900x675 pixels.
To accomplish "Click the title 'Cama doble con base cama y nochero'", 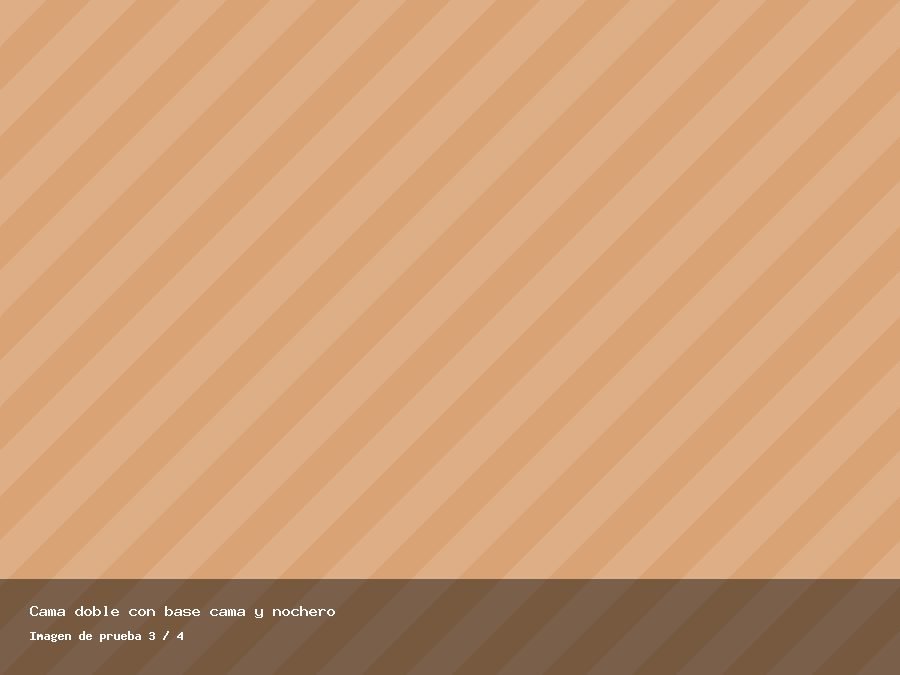I will (182, 611).
